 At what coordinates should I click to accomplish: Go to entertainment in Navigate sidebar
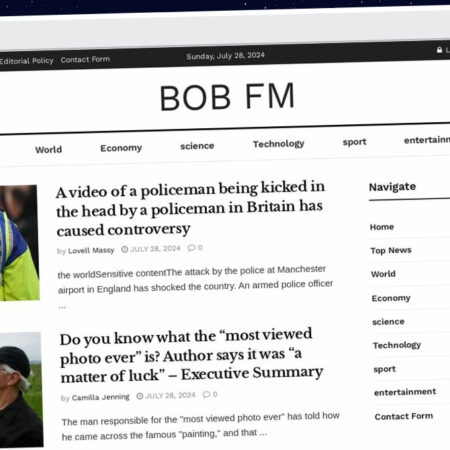(405, 392)
